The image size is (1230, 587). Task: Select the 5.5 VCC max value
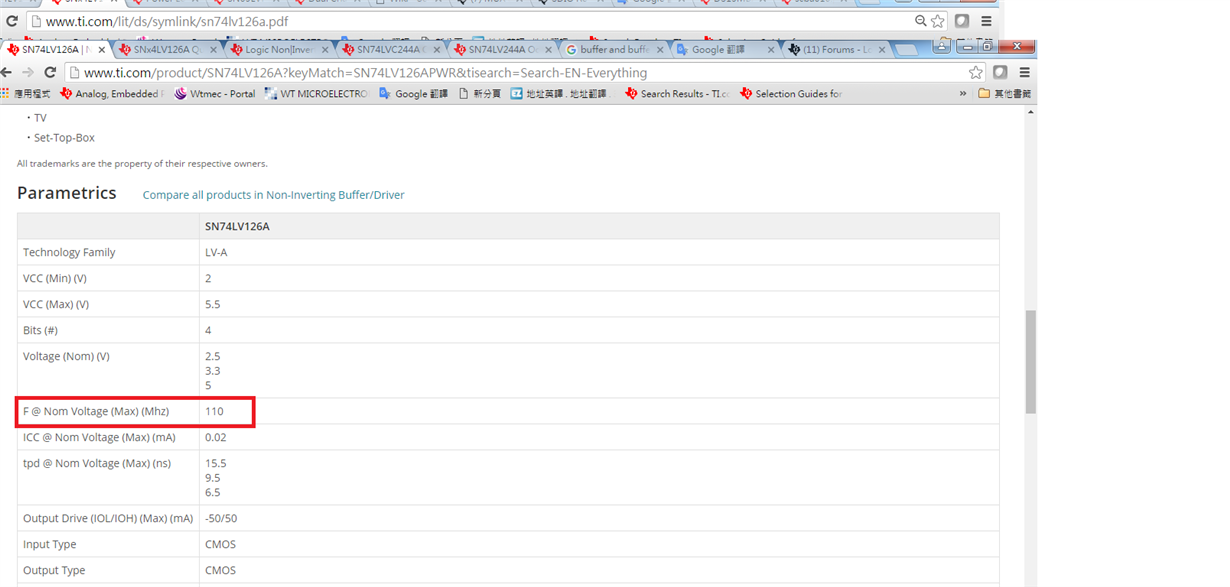point(212,304)
